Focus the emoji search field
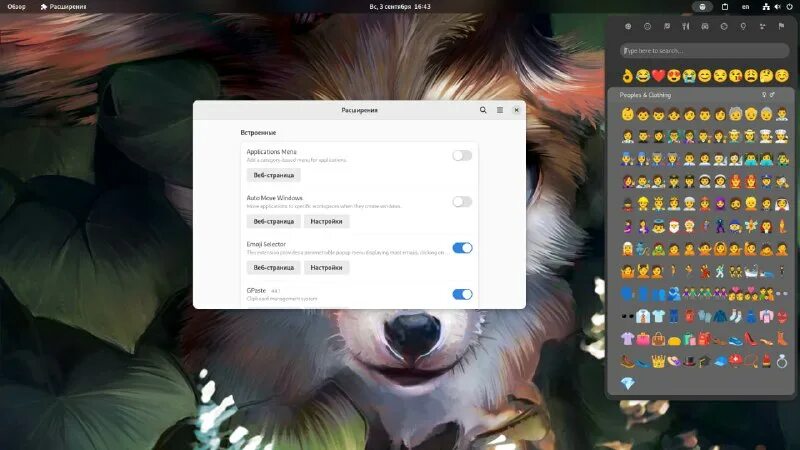Viewport: 800px width, 450px height. pyautogui.click(x=705, y=51)
